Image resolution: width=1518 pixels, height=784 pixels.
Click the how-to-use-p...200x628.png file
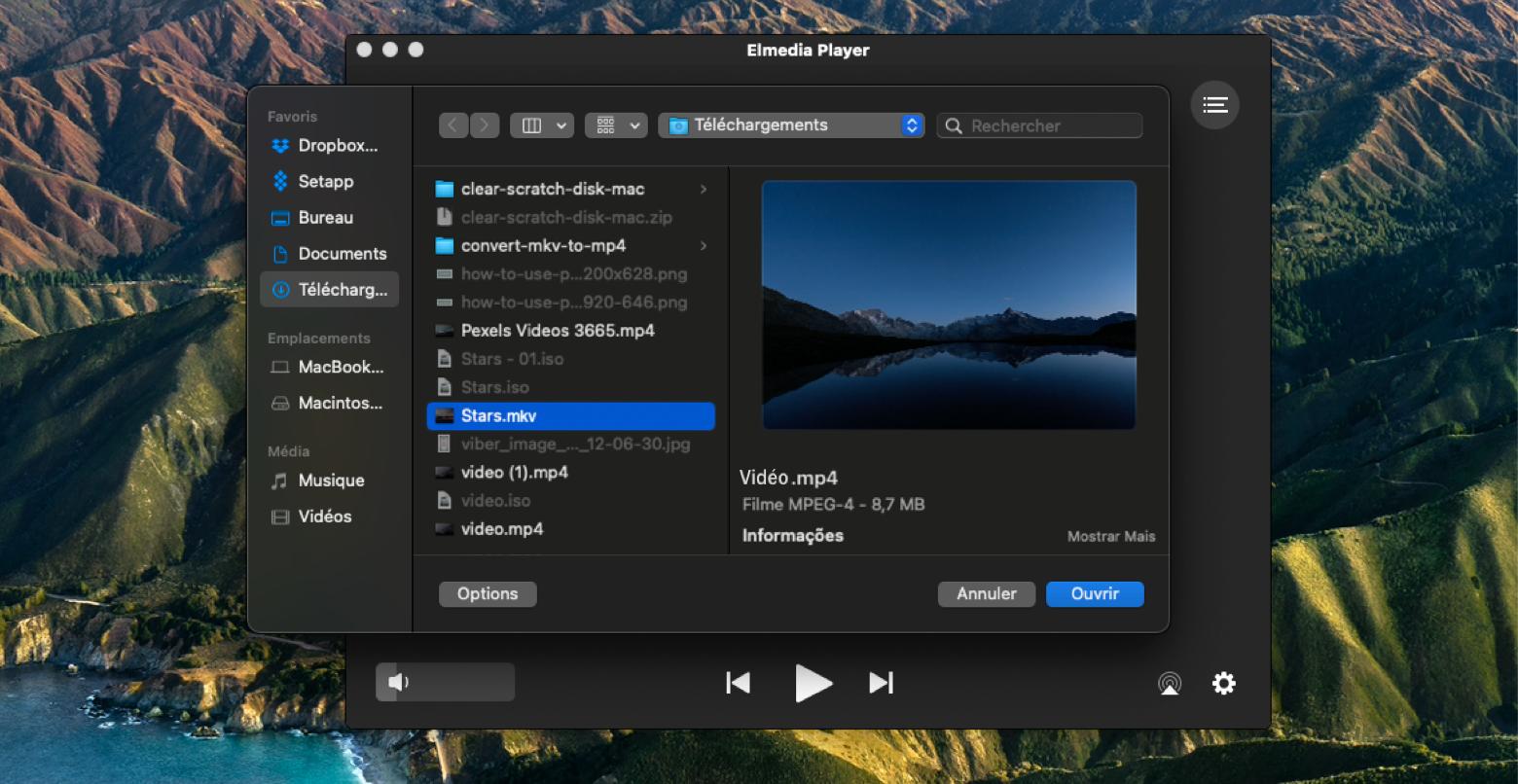(571, 274)
